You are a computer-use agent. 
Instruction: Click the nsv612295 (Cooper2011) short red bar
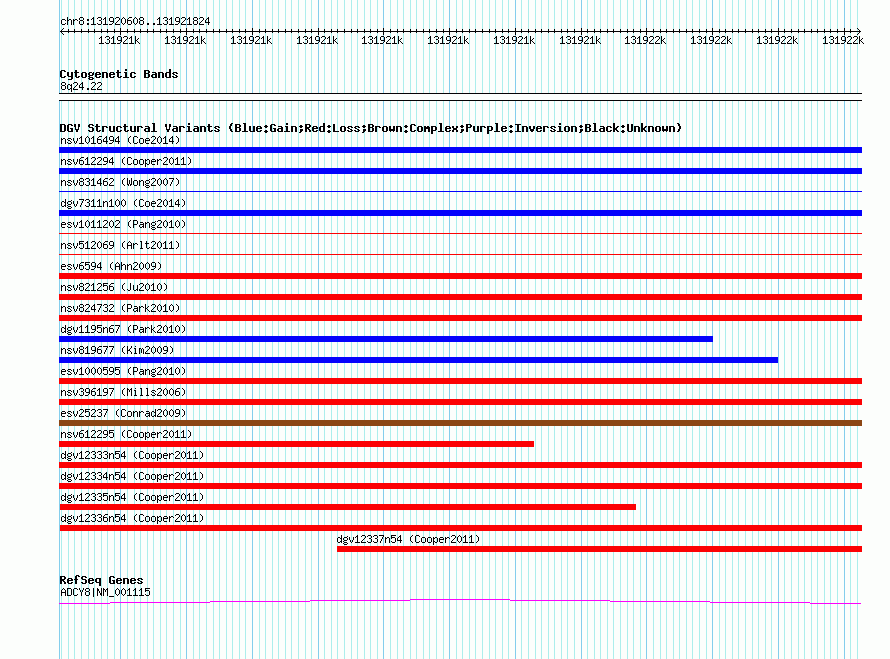(x=296, y=444)
